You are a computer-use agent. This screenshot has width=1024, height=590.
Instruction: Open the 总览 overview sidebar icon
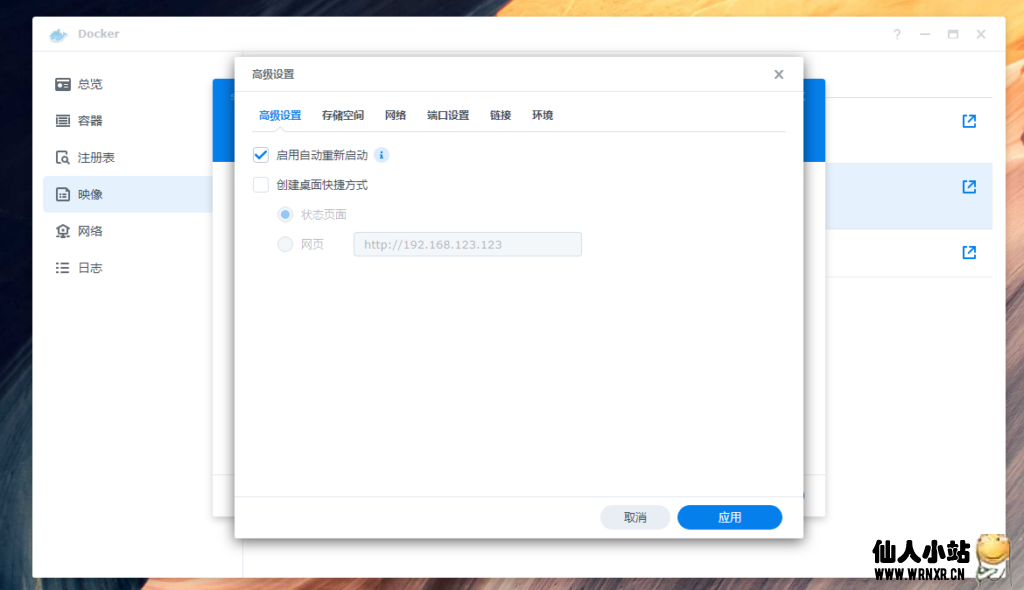click(x=63, y=84)
